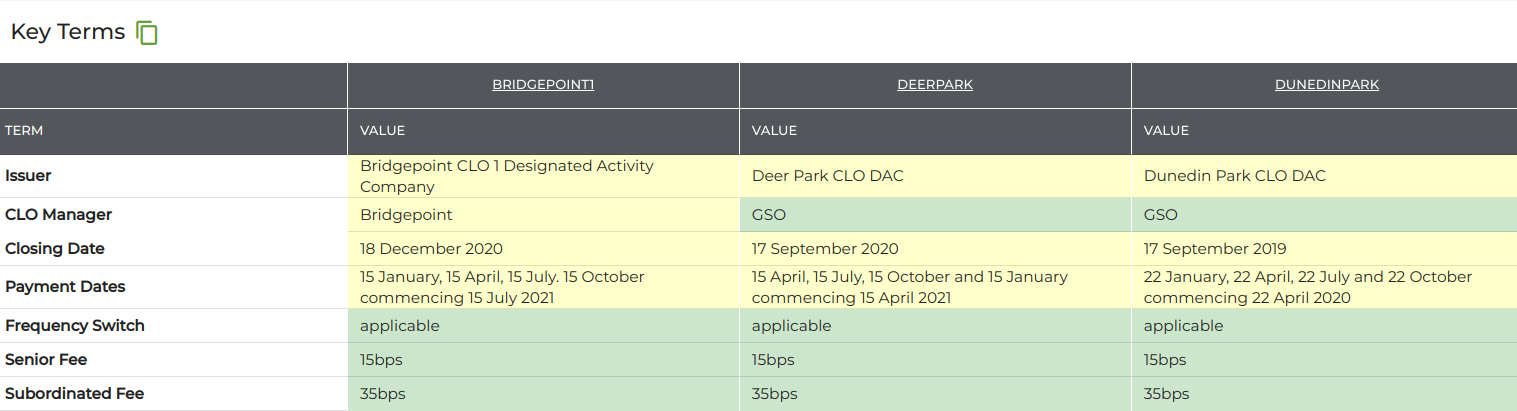
Task: Click the VALUE header under DEERPARK
Action: click(x=775, y=131)
